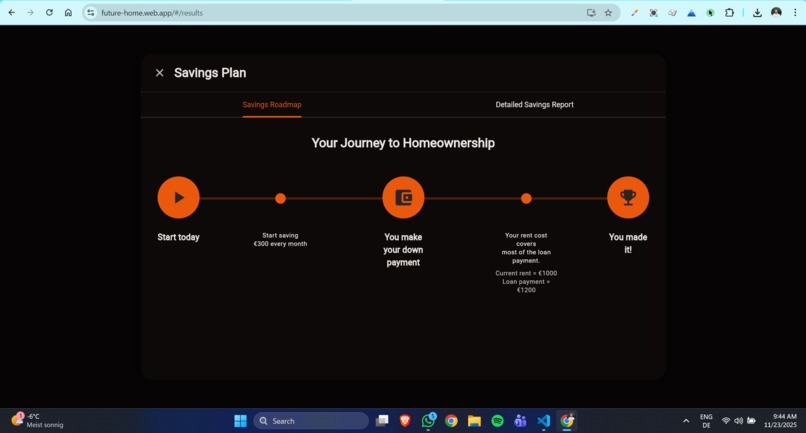Open the Windows Start menu
Viewport: 806px width, 433px height.
pyautogui.click(x=240, y=421)
